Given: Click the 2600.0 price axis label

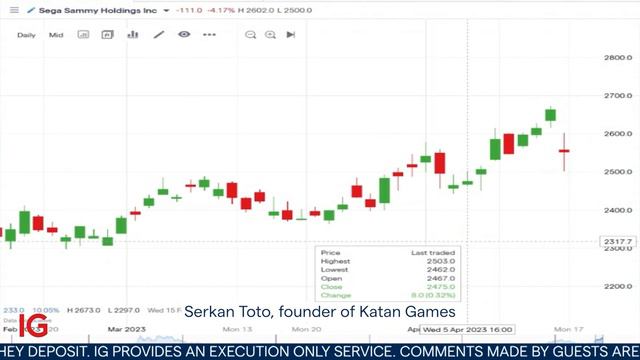Looking at the screenshot, I should click(x=618, y=133).
